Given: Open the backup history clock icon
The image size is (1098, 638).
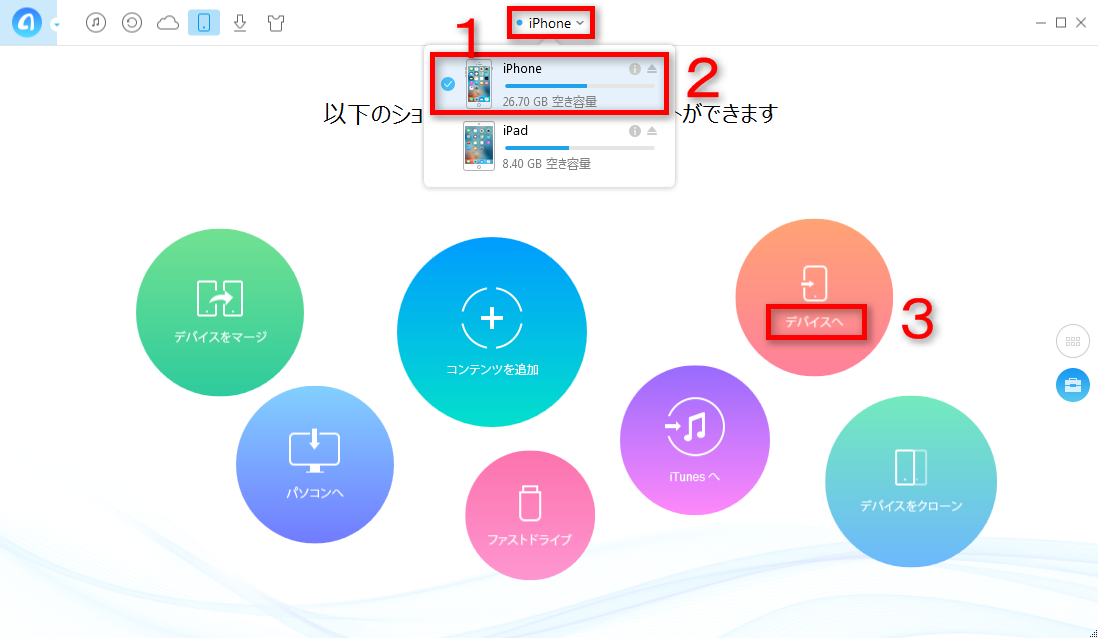Looking at the screenshot, I should [132, 23].
